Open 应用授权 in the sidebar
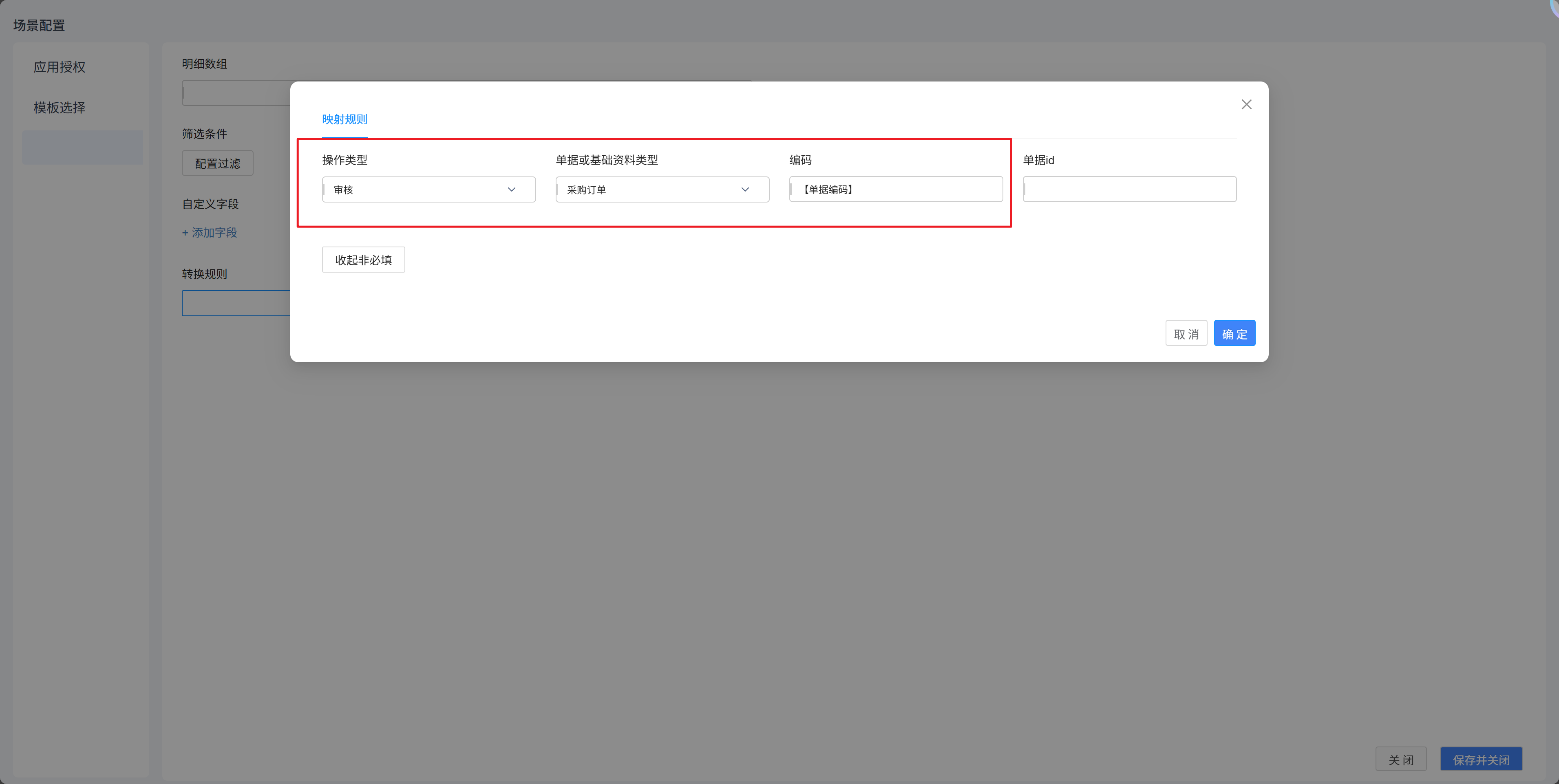Viewport: 1559px width, 784px height. pos(59,67)
